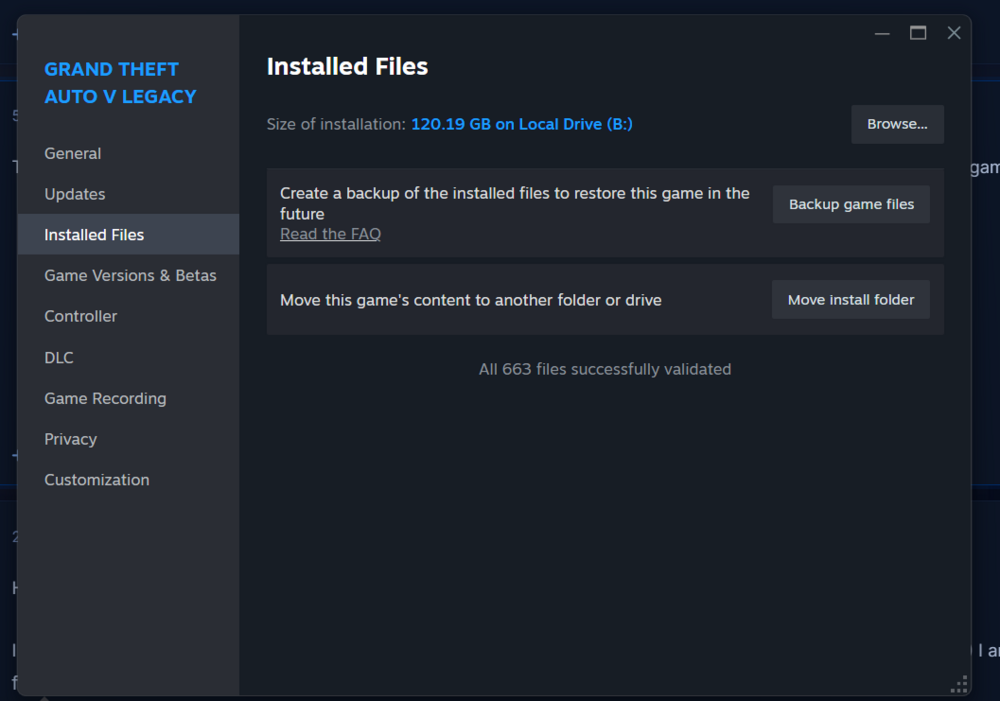Click the window resize grip icon

(x=959, y=684)
